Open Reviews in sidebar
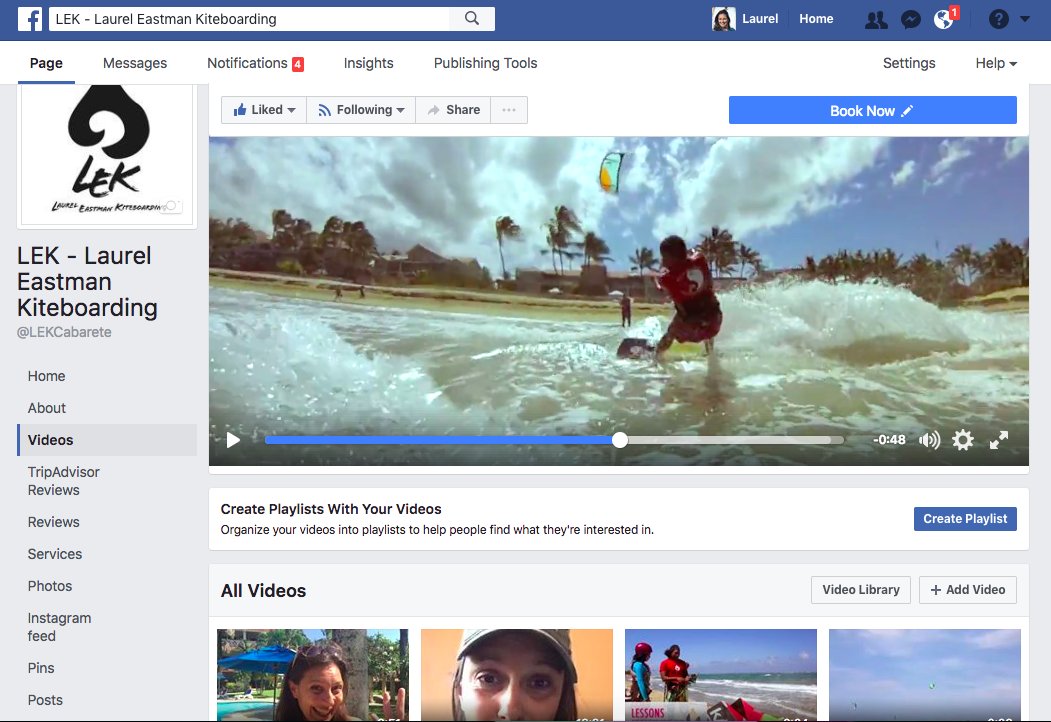The height and width of the screenshot is (722, 1051). (x=54, y=522)
